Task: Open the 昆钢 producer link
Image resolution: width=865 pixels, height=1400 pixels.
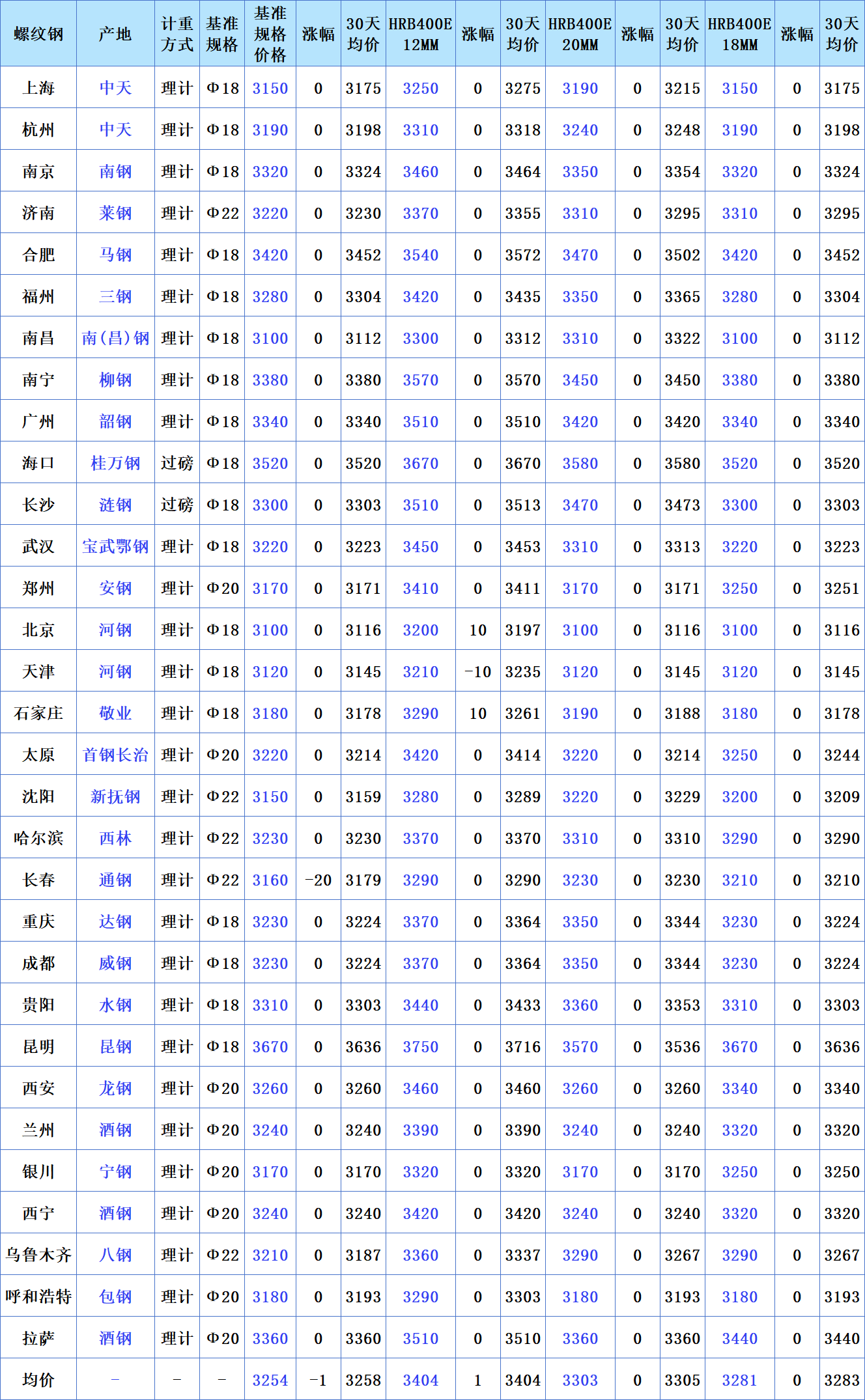Action: tap(115, 1046)
